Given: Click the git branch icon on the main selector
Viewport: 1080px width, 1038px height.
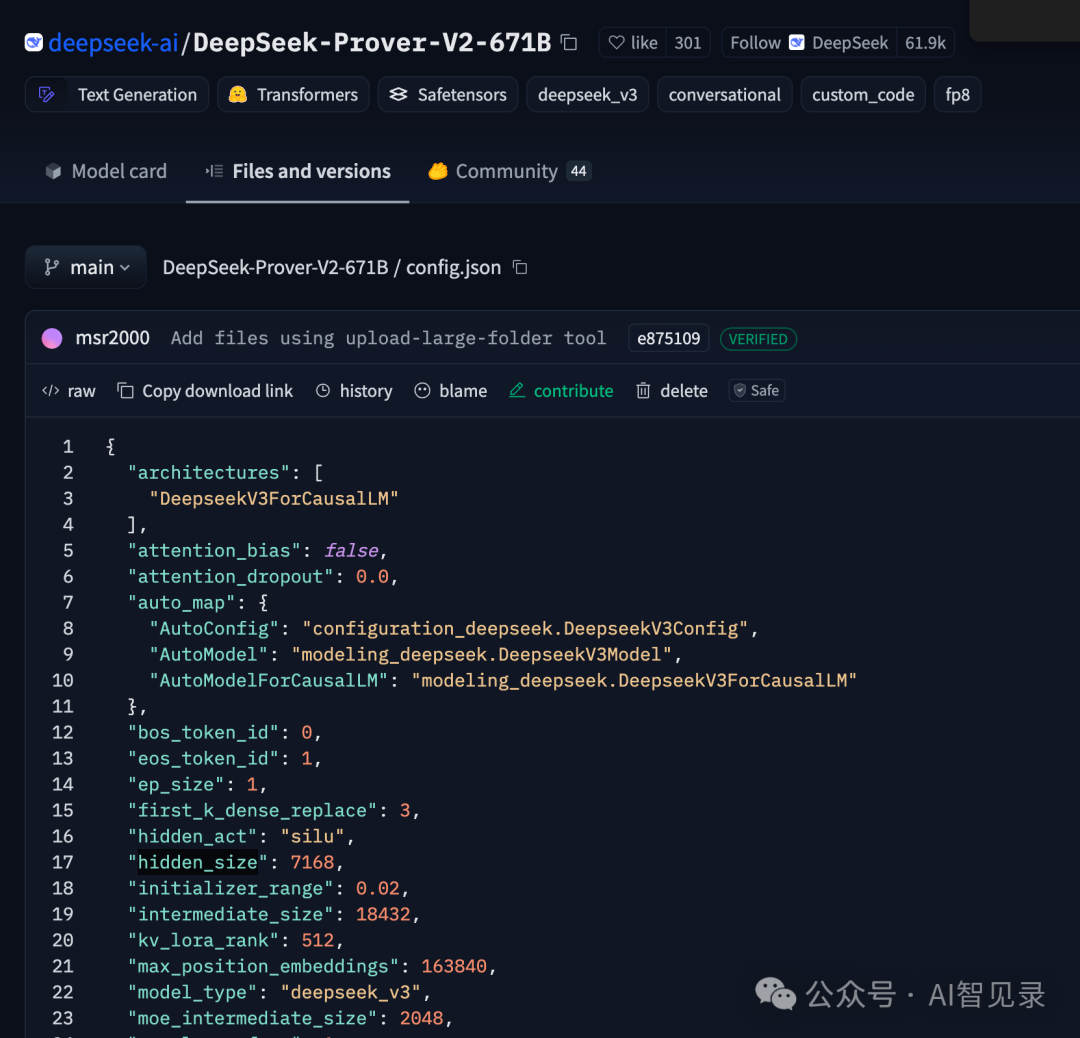Looking at the screenshot, I should pos(51,267).
